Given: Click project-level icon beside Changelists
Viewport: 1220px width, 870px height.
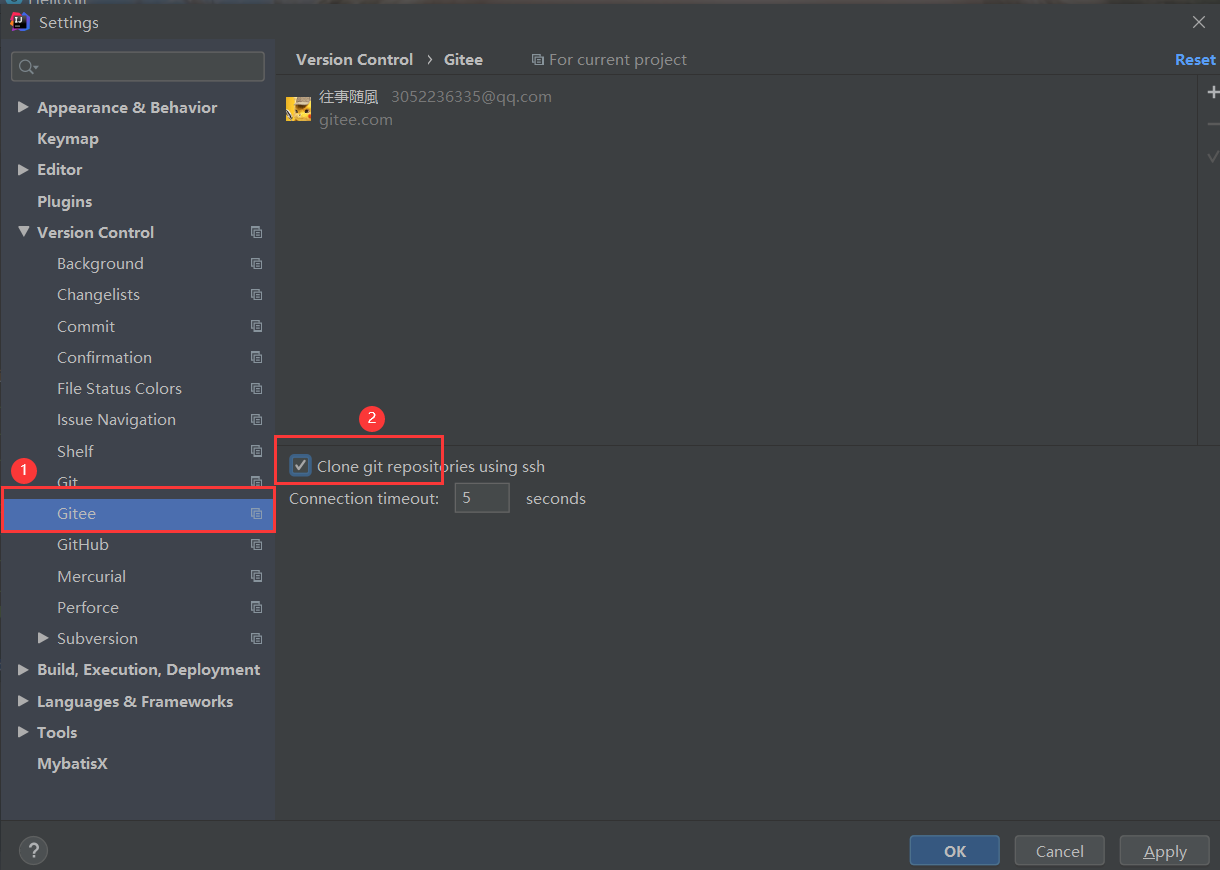Looking at the screenshot, I should (x=256, y=295).
